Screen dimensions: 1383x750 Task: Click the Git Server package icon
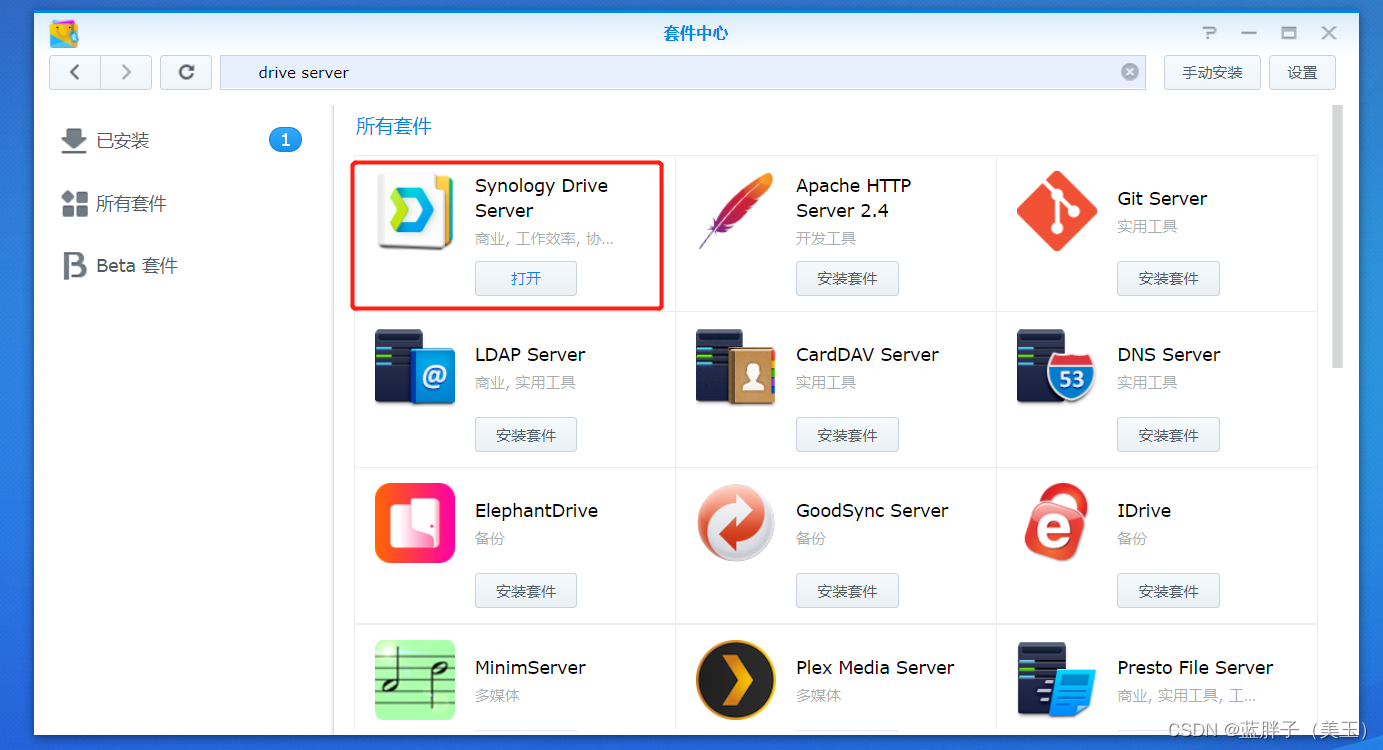(1057, 211)
